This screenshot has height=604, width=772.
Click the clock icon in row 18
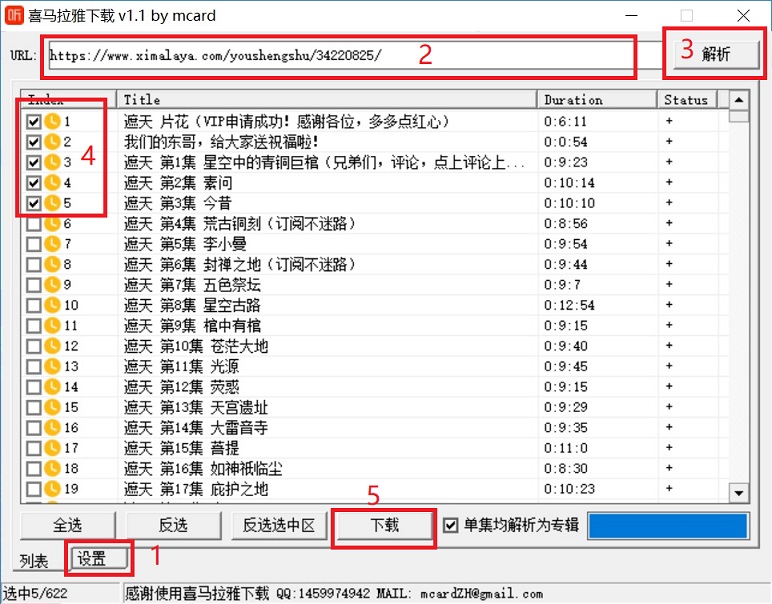coord(52,469)
